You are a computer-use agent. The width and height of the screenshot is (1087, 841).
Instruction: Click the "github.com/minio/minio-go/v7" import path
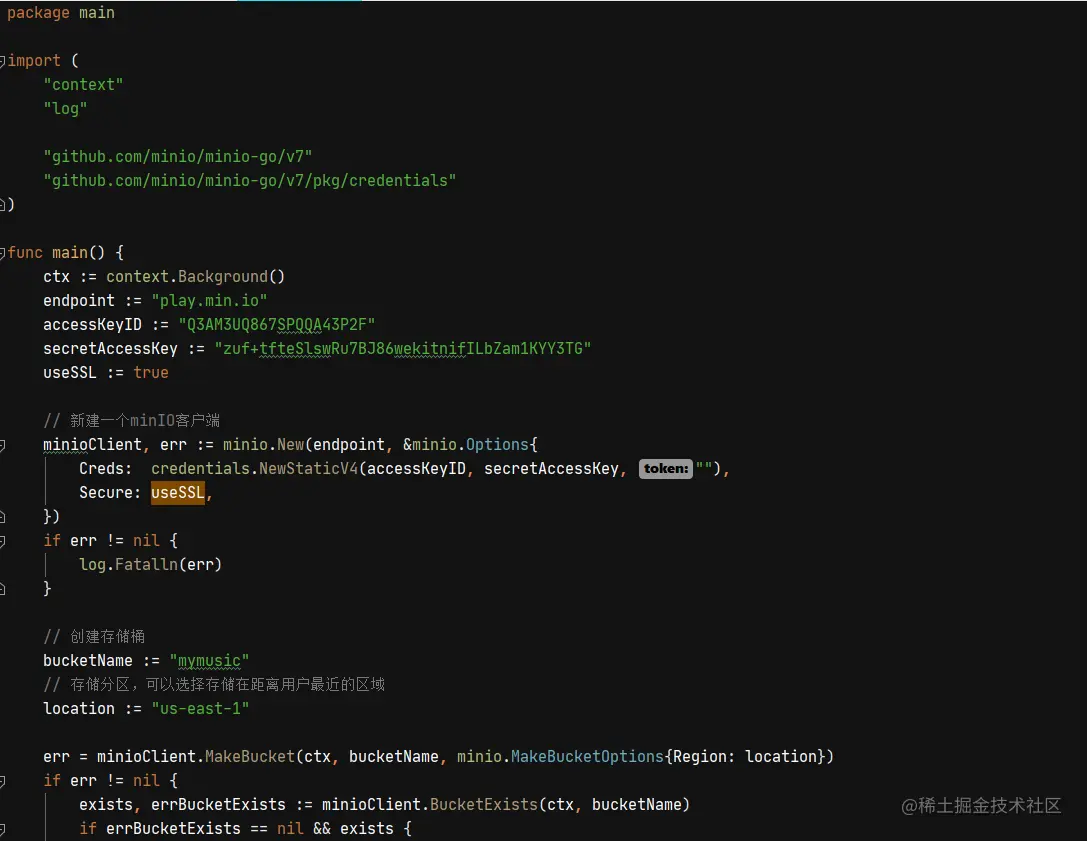click(177, 157)
